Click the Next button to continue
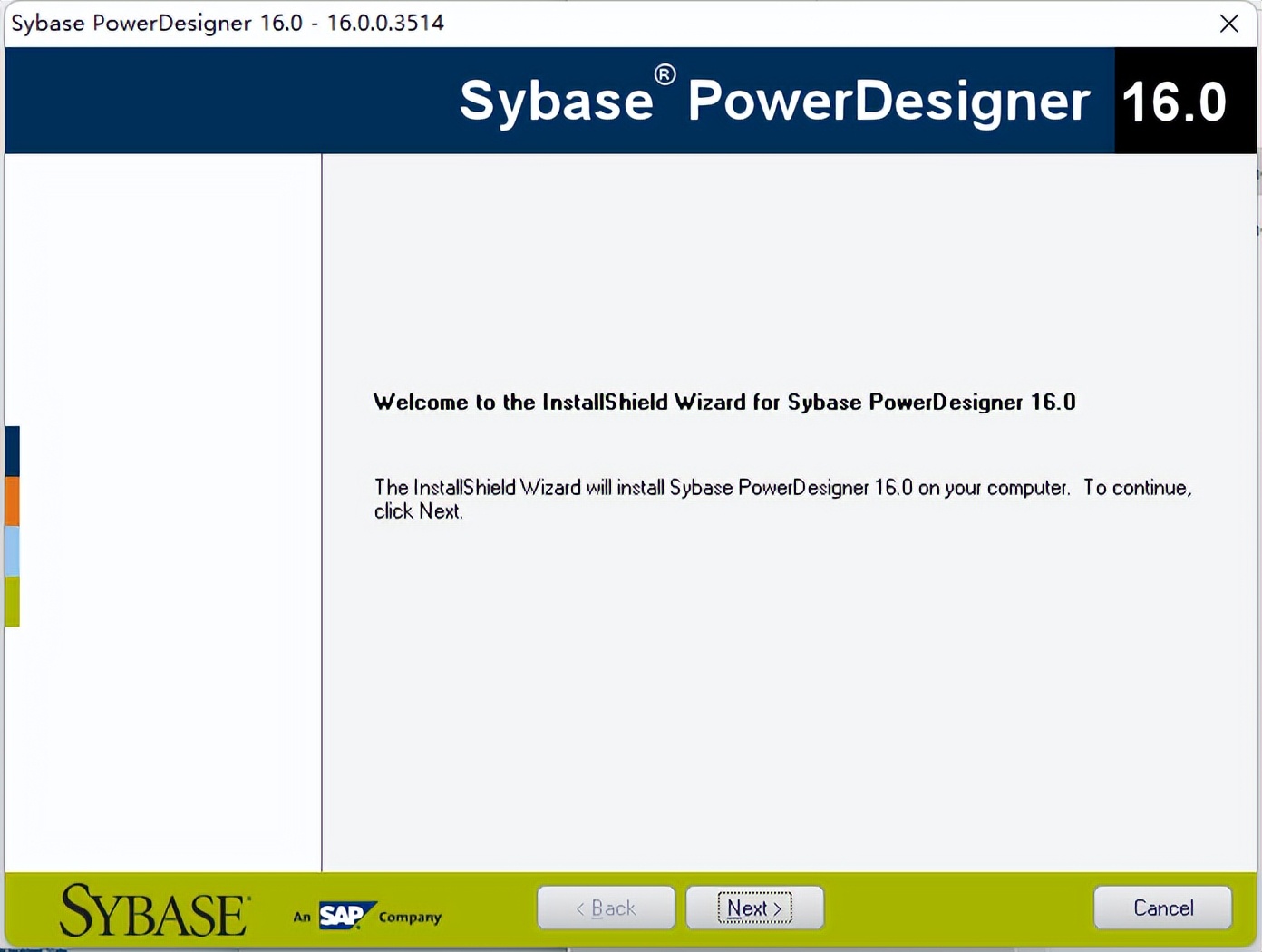1262x952 pixels. pos(754,908)
